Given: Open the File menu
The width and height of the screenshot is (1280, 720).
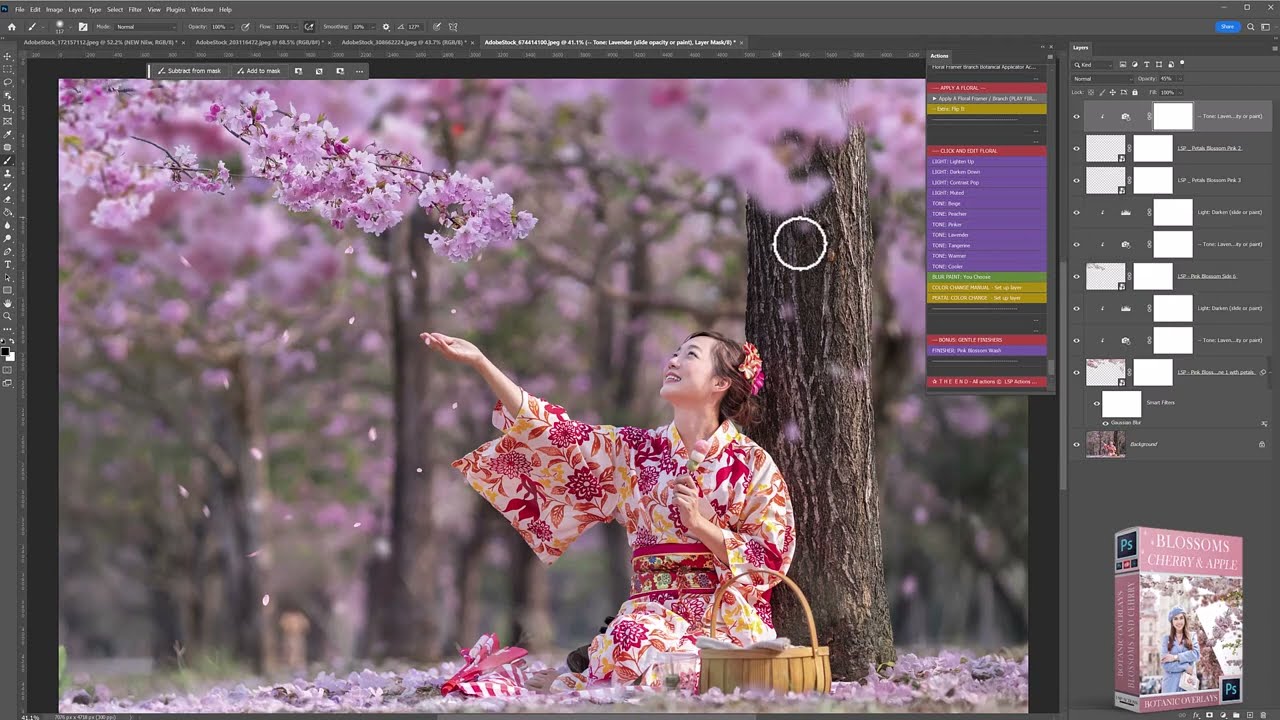Looking at the screenshot, I should click(x=19, y=9).
